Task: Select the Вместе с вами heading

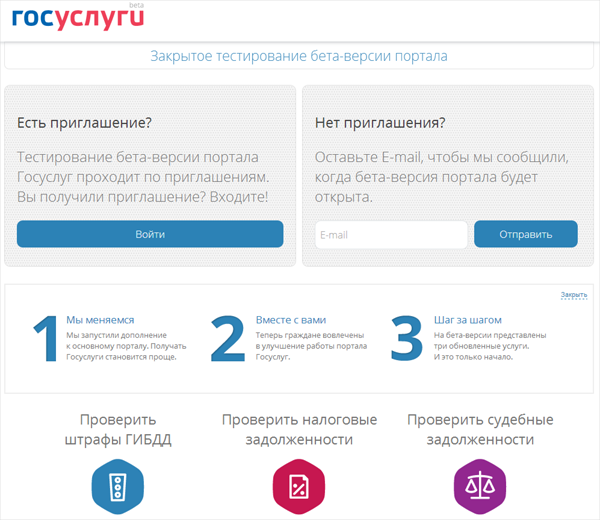Action: (x=290, y=319)
